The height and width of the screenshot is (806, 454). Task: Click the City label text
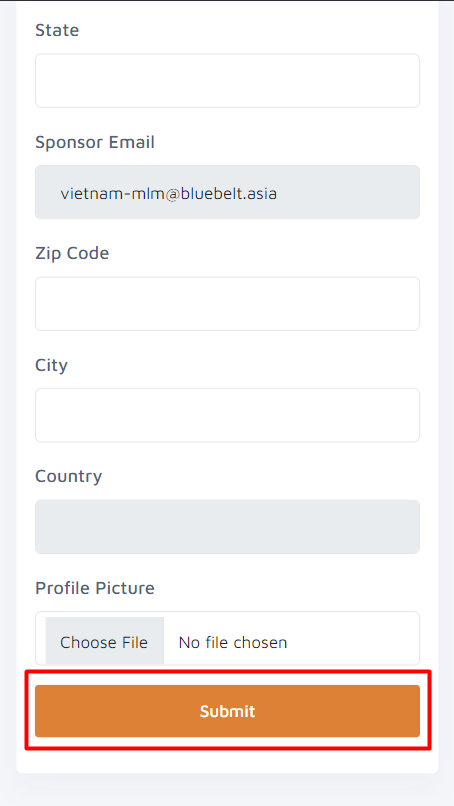(x=51, y=365)
